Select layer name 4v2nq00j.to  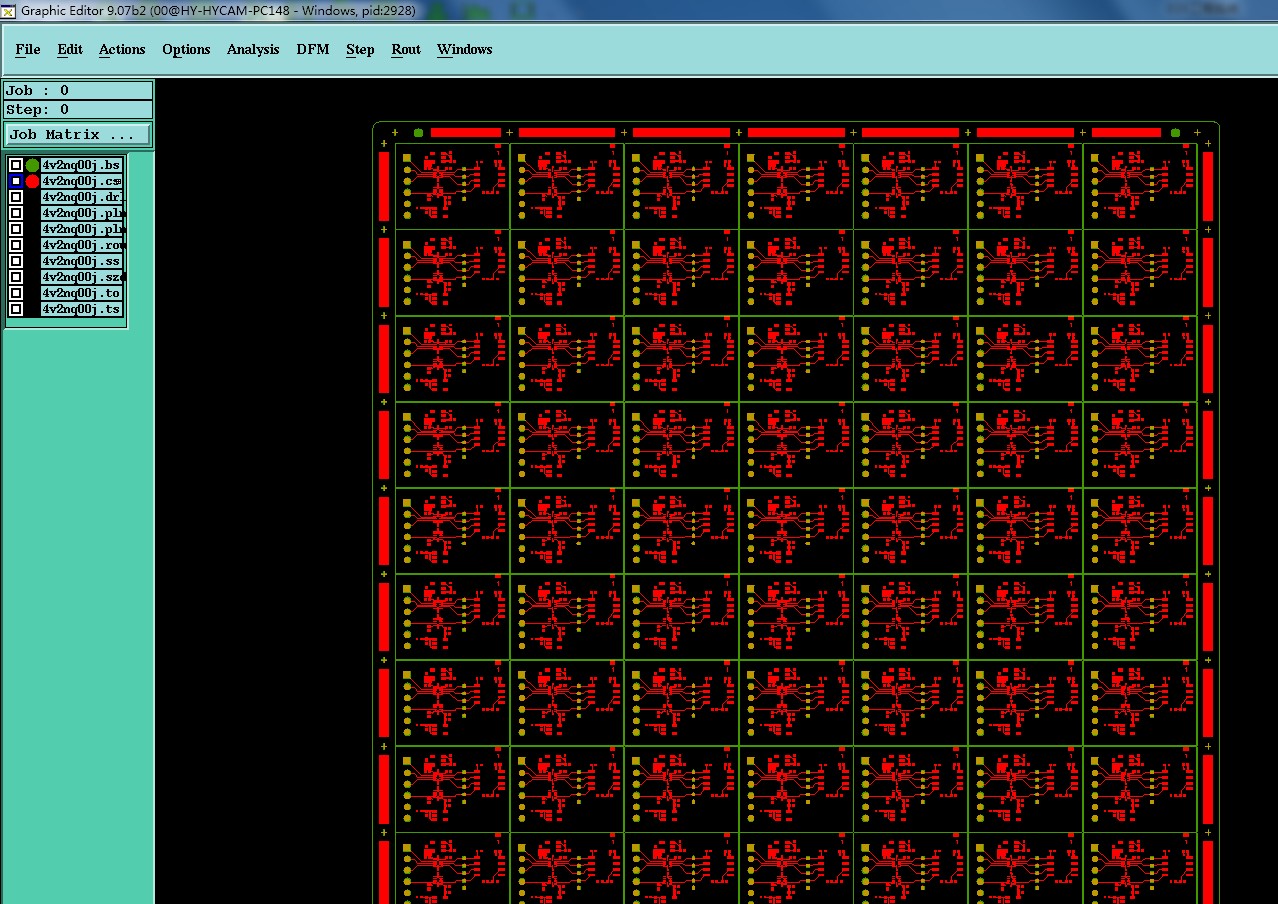(x=81, y=293)
